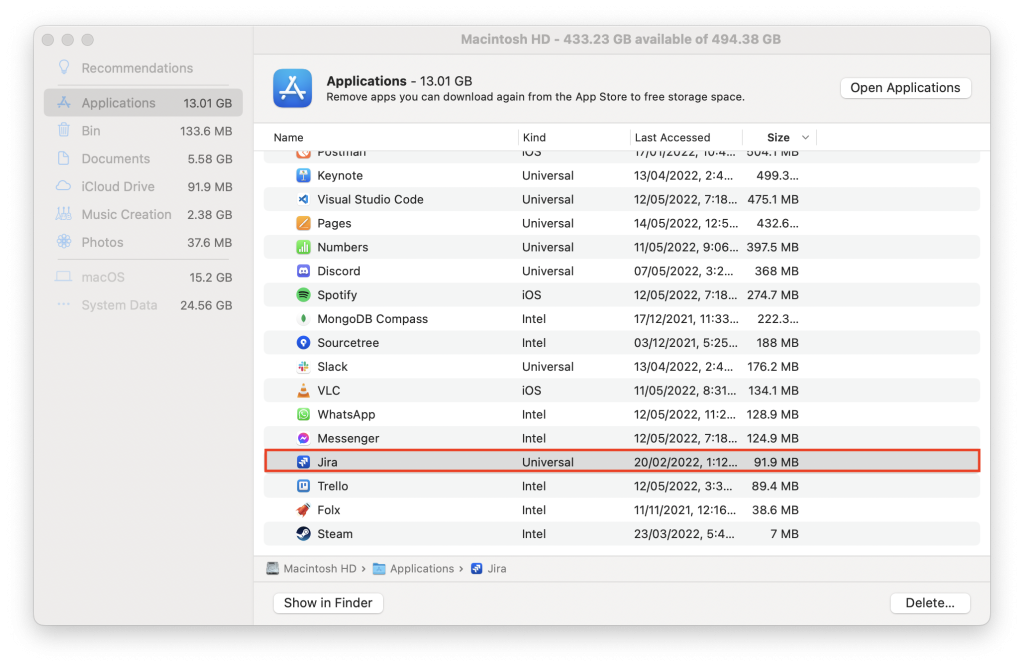The image size is (1024, 667).
Task: Click the Jira icon in the path bar
Action: pos(477,568)
